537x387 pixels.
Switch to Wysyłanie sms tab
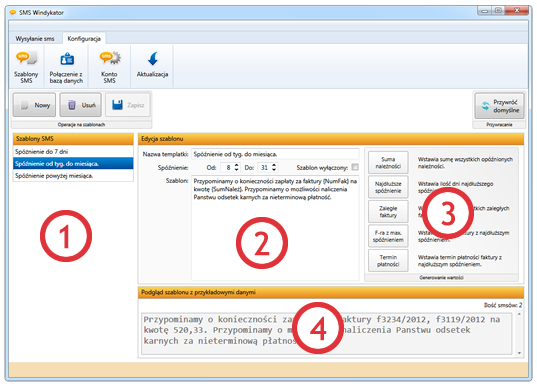click(35, 39)
